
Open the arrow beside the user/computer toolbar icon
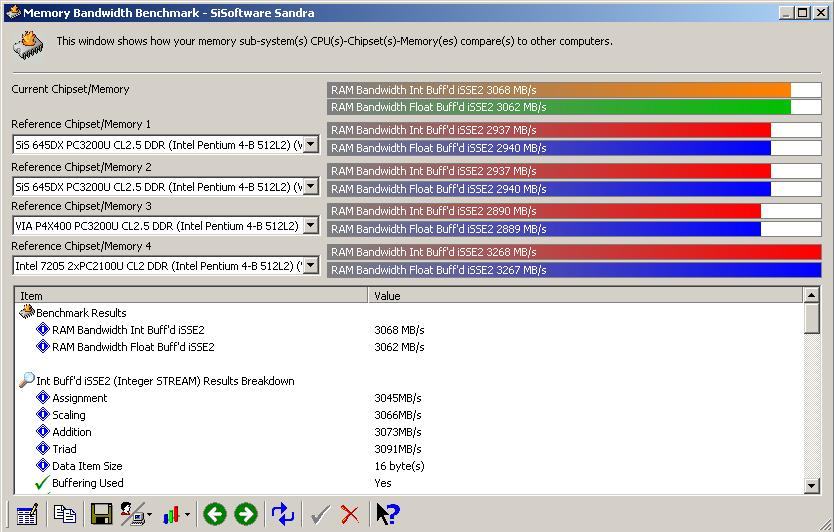point(149,515)
